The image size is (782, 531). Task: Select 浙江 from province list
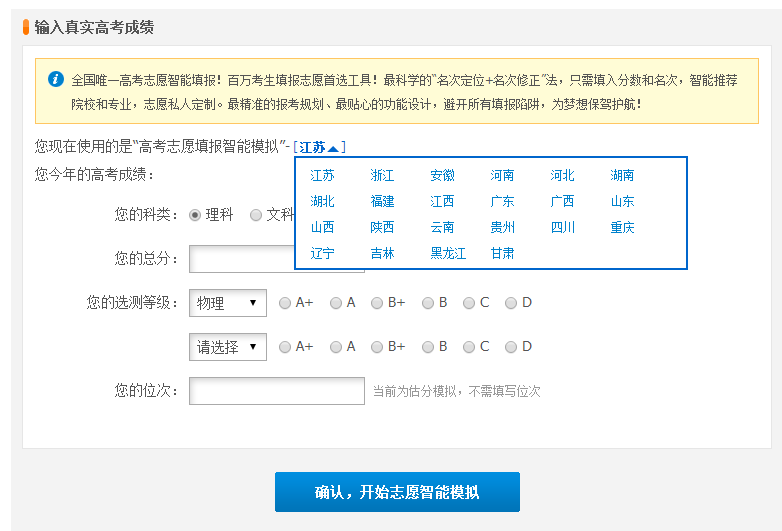382,176
